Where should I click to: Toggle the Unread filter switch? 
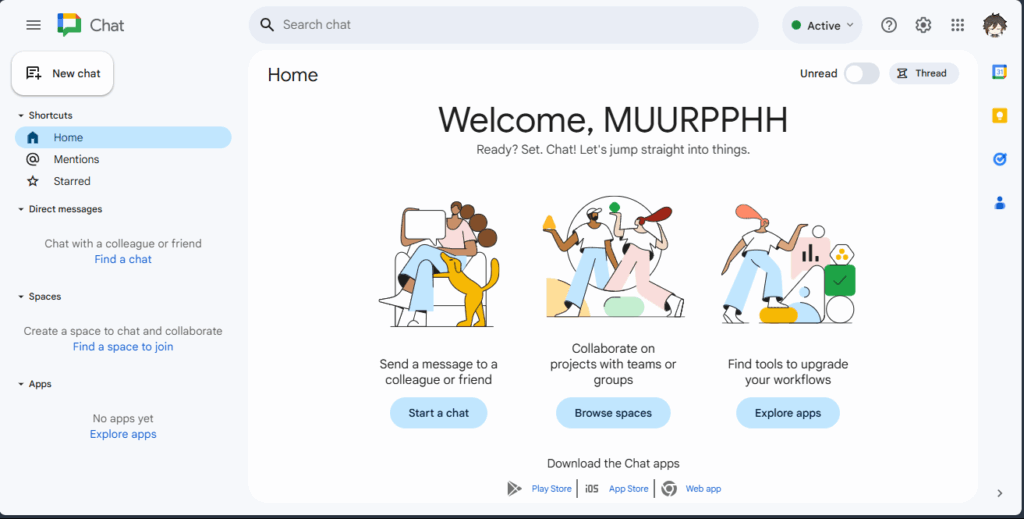(x=861, y=73)
